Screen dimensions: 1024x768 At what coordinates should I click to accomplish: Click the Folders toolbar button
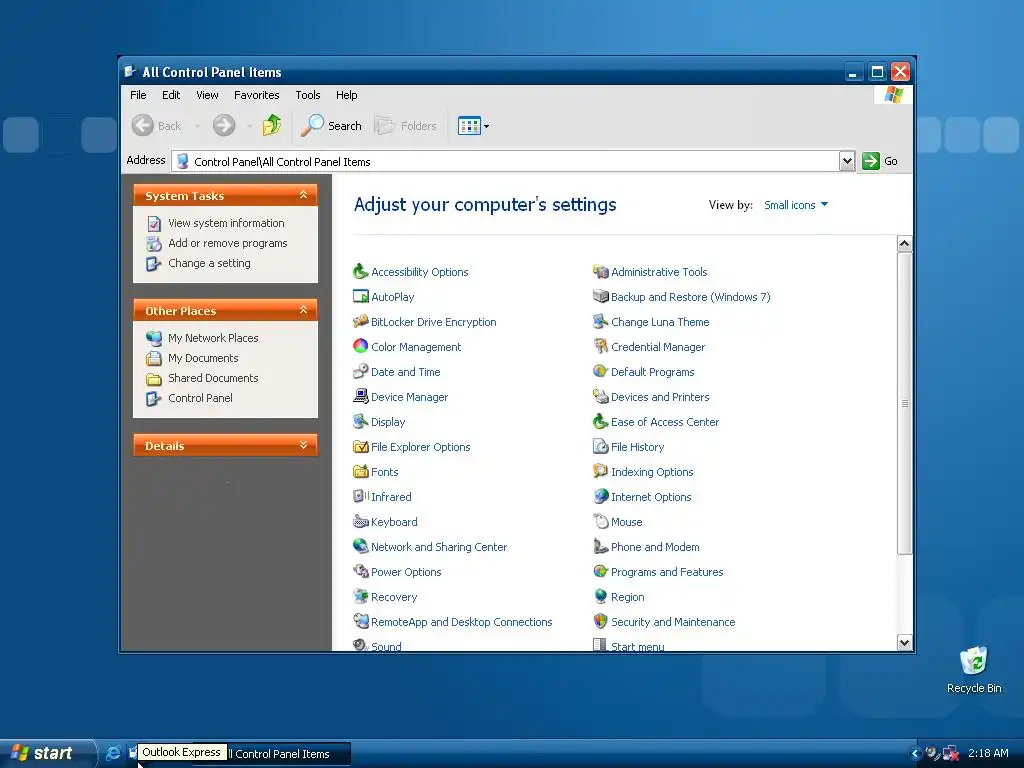(406, 125)
